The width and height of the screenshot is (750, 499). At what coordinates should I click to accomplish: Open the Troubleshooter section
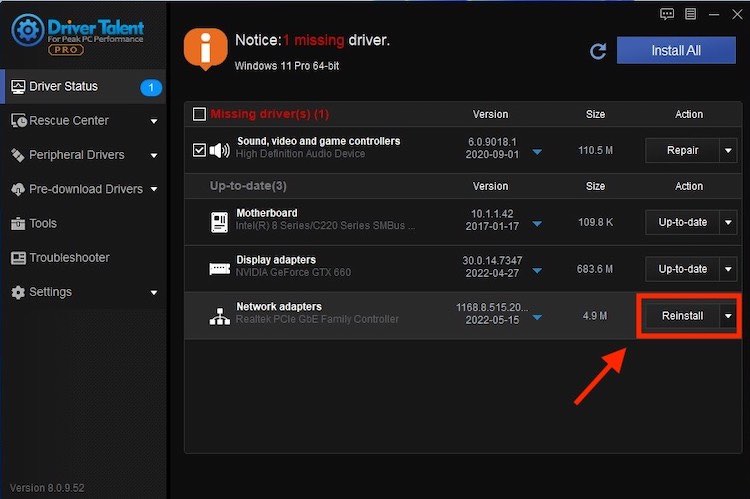coord(83,258)
